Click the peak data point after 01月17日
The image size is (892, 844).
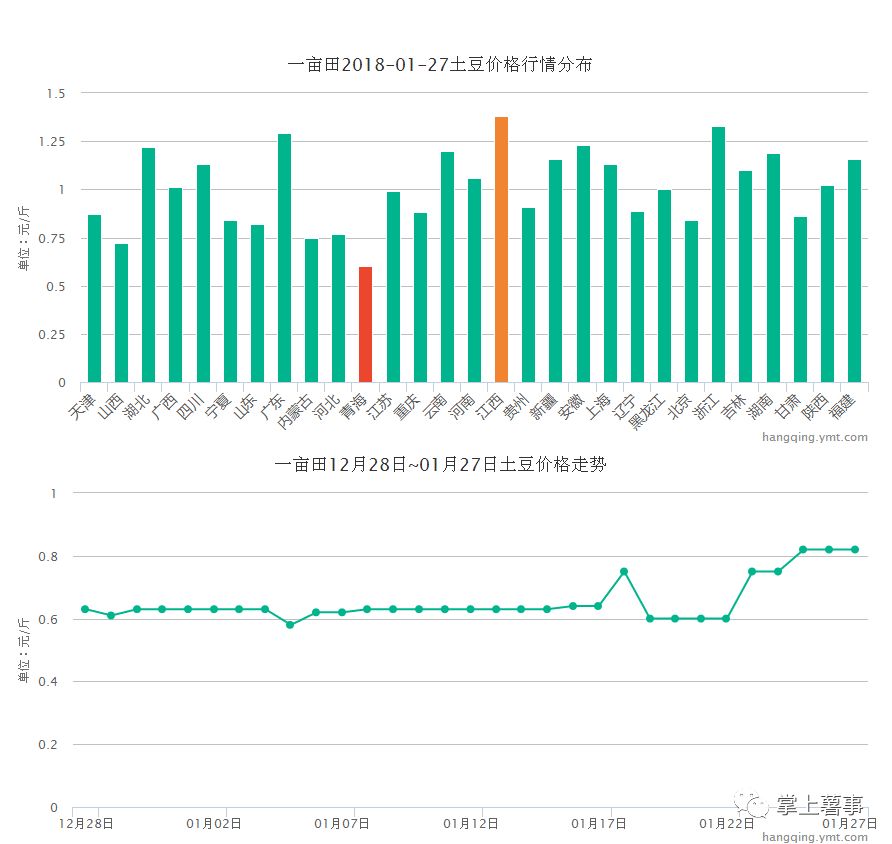(x=624, y=572)
